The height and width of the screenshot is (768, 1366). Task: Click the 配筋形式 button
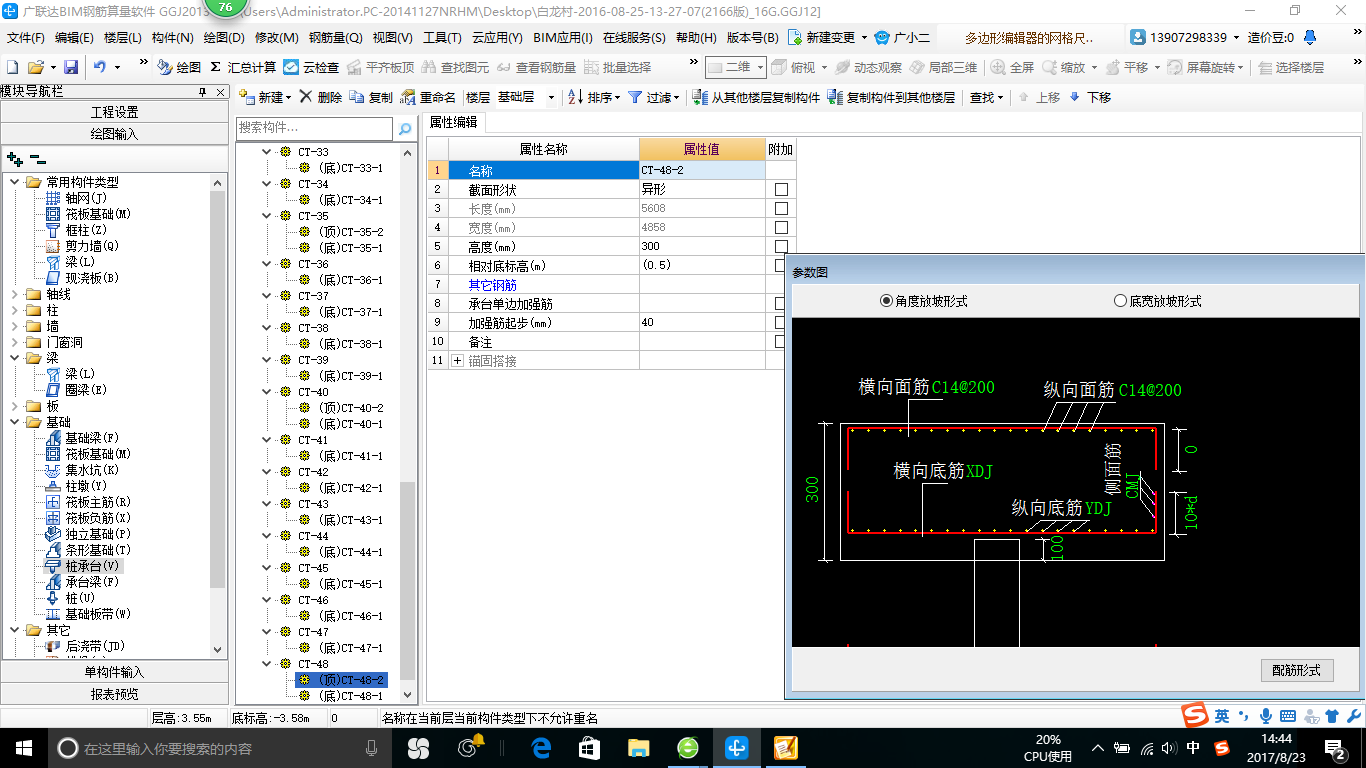(x=1297, y=670)
